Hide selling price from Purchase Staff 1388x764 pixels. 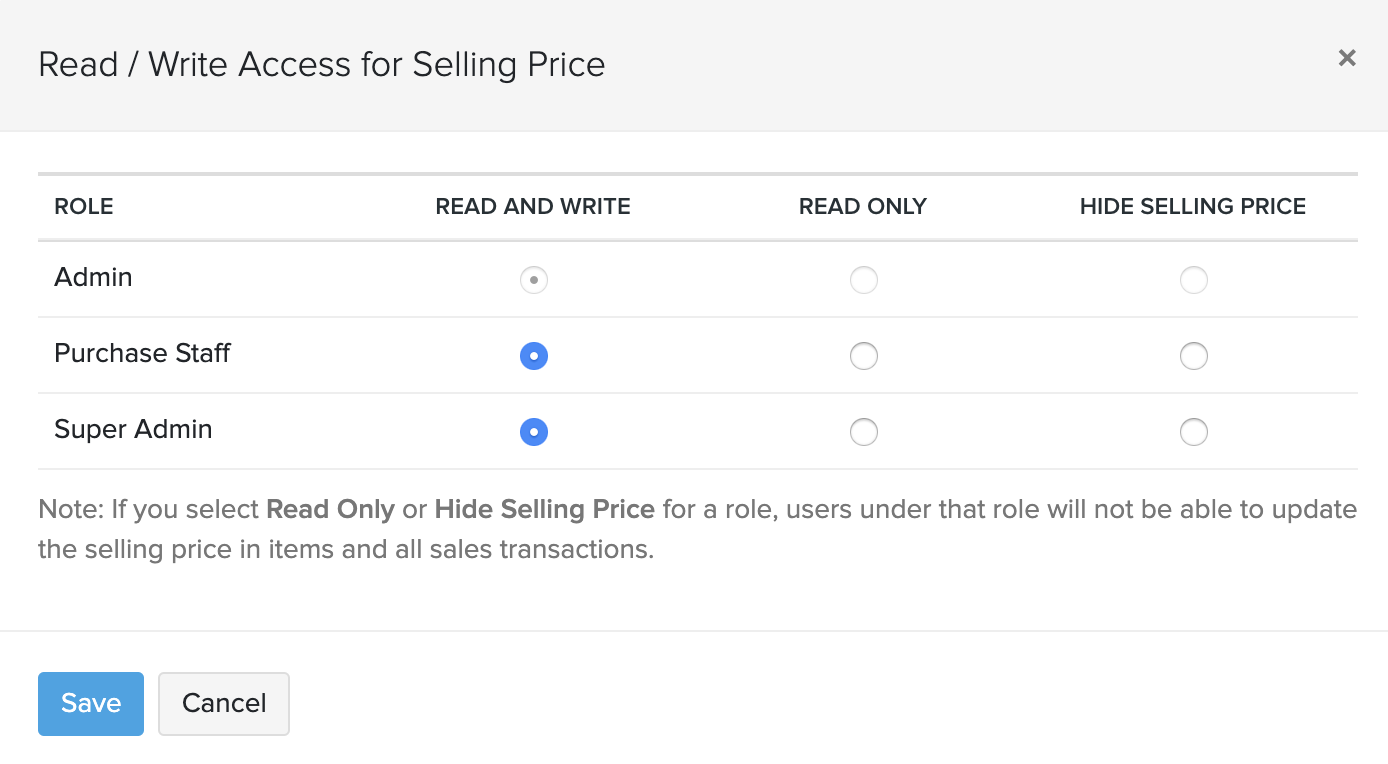click(x=1193, y=356)
